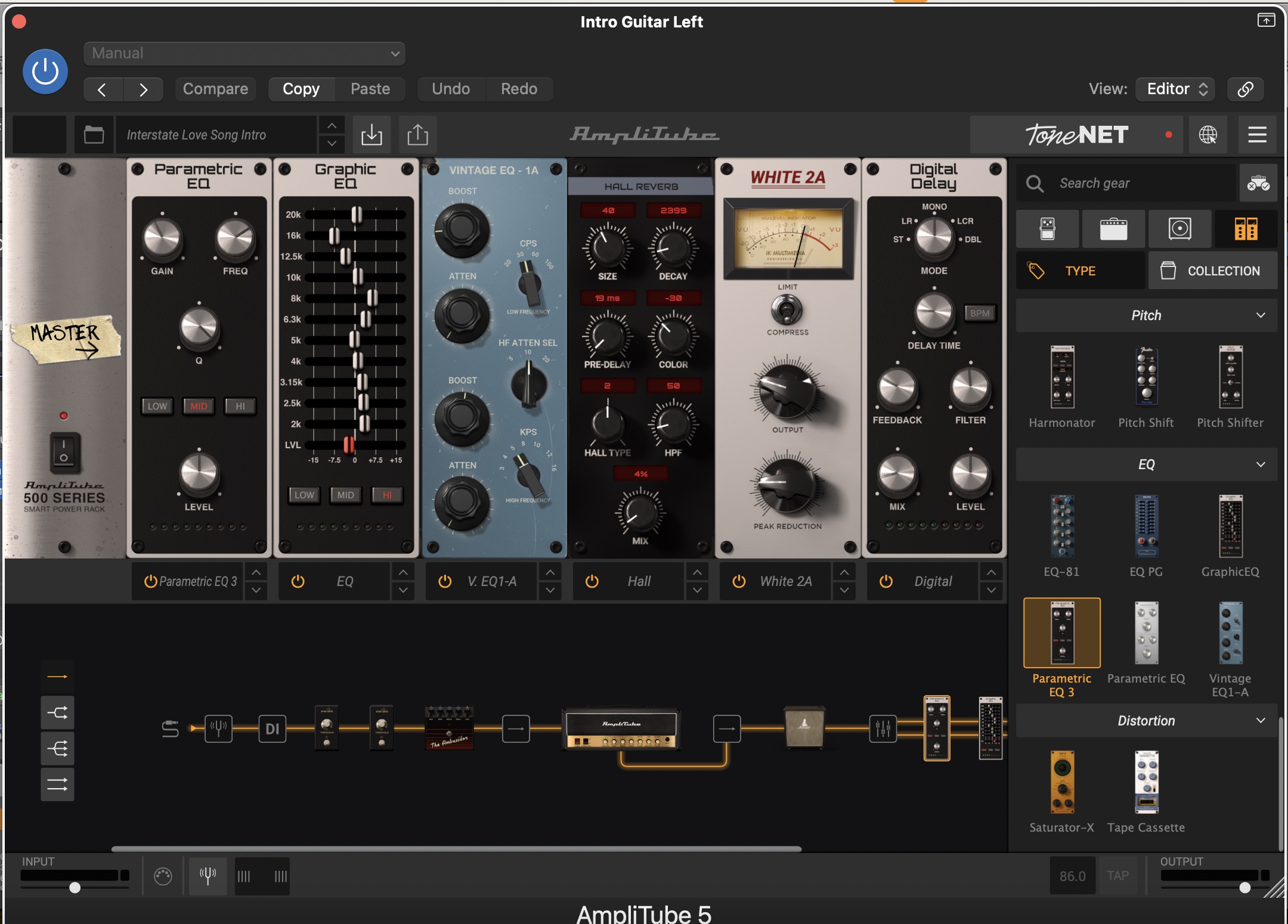Flip White 2A Limit/Compress switch
Screen dimensions: 1288x924
[x=787, y=310]
